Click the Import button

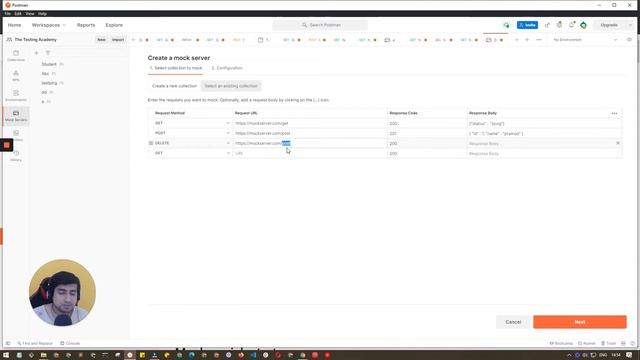click(x=118, y=40)
